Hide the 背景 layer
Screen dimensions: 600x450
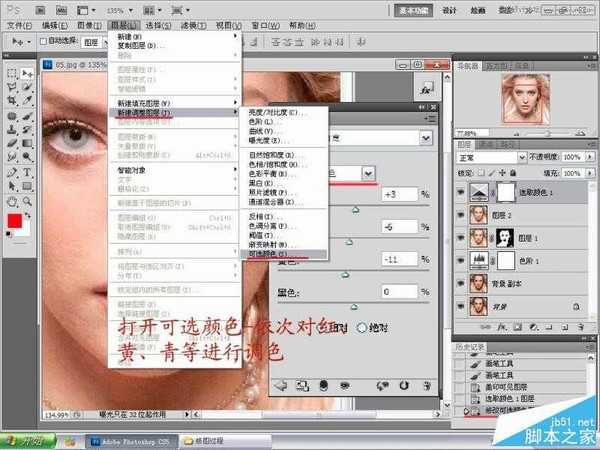(461, 306)
